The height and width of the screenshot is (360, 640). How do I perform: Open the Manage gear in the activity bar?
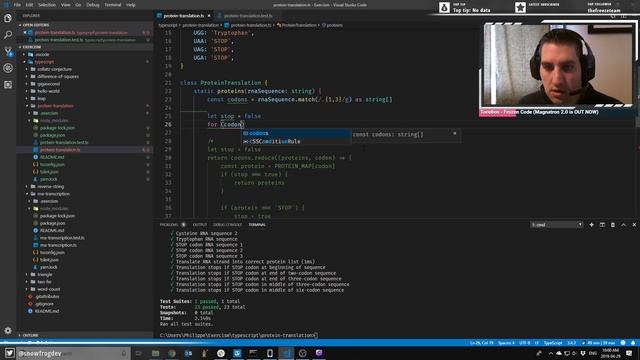[x=8, y=330]
